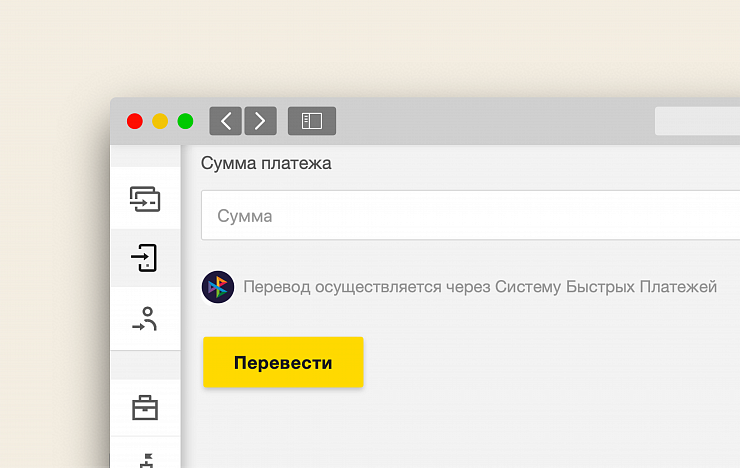Minimize window with yellow button

(160, 121)
